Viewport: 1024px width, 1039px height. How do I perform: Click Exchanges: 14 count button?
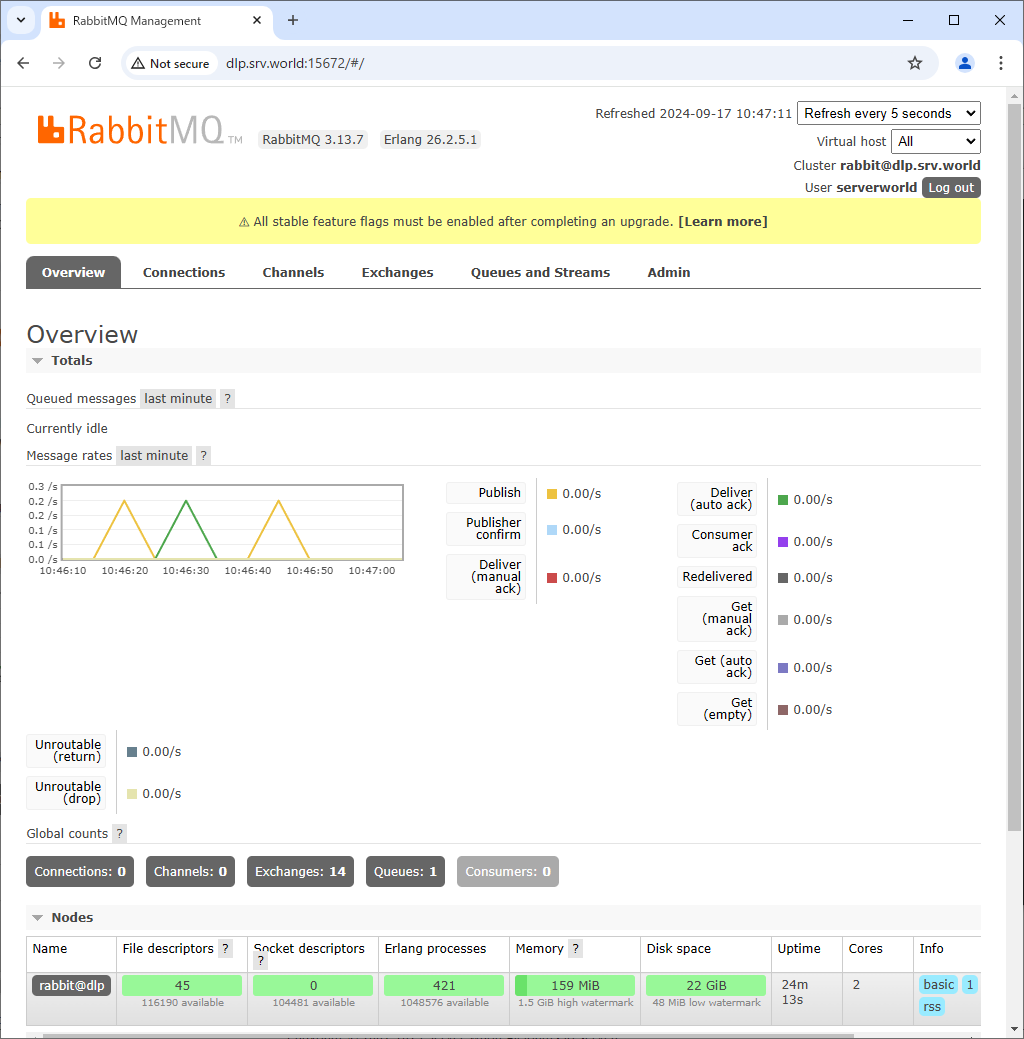(x=300, y=871)
